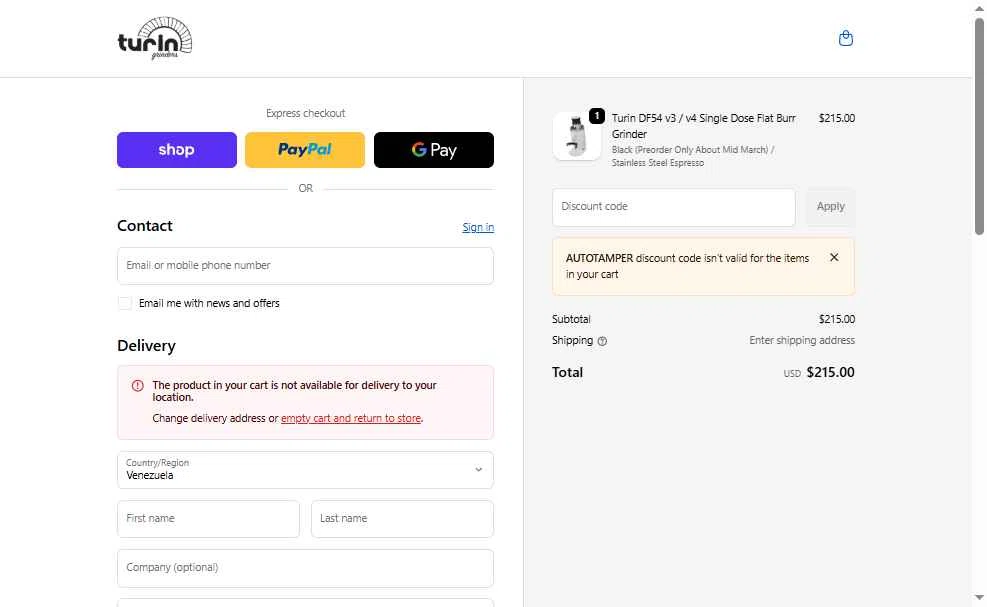Click the delivery error warning icon
The width and height of the screenshot is (987, 607).
click(137, 385)
